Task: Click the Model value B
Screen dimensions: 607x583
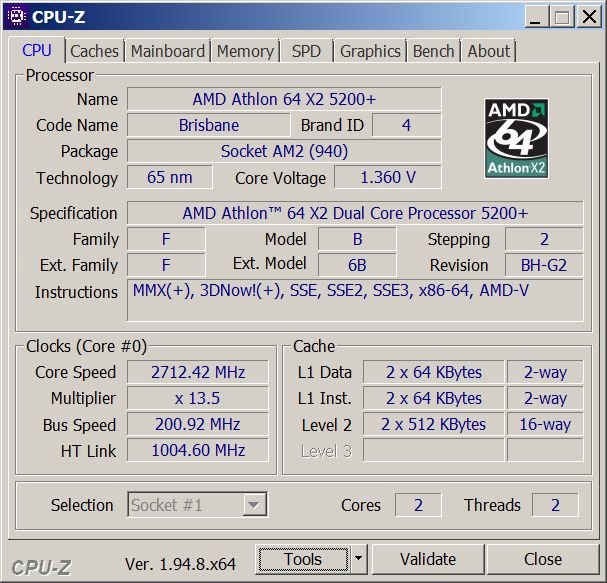Action: tap(357, 239)
